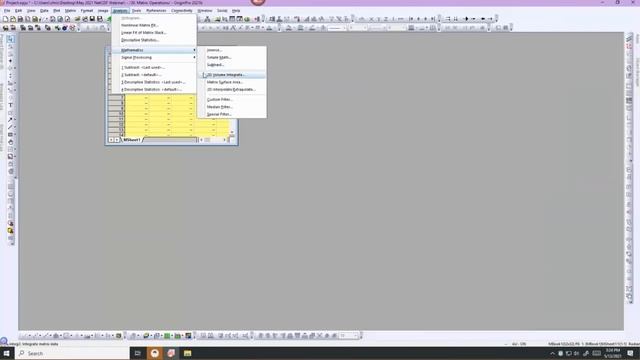Screen dimensions: 640x360
Task: Expand the Mathematics submenu
Action: 154,50
